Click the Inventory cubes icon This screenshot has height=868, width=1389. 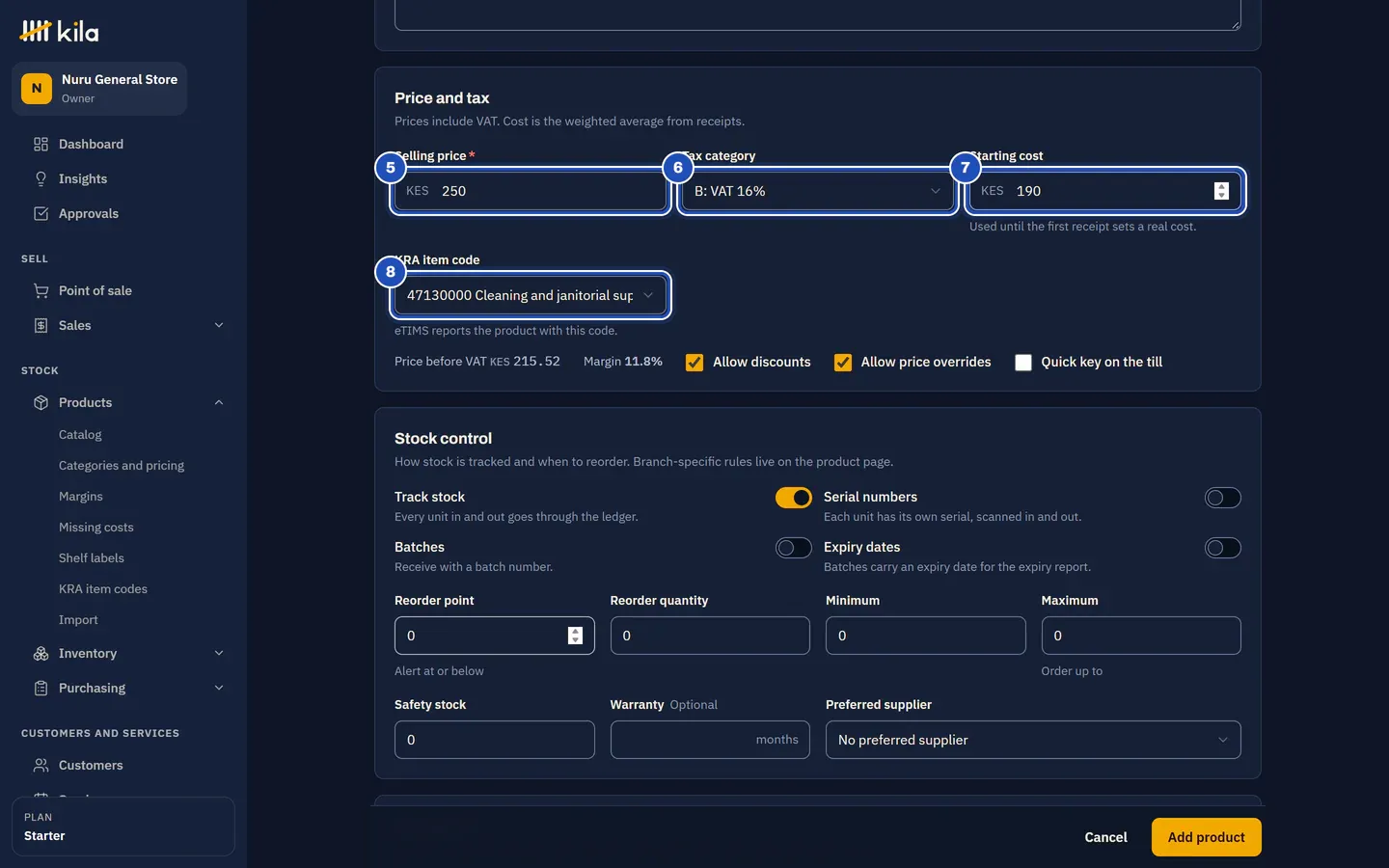(x=41, y=653)
